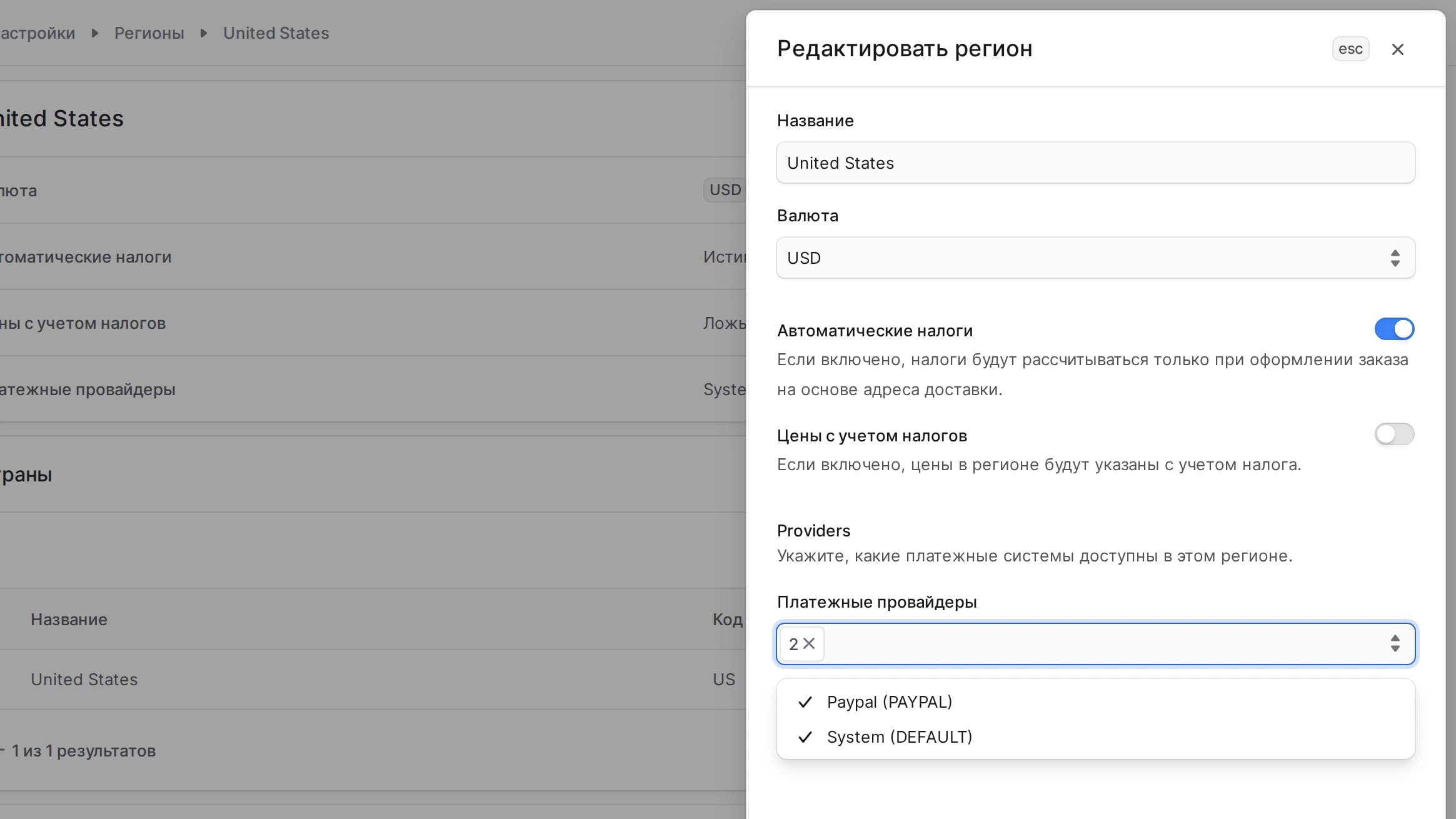Click the USD currency badge in background
1456x819 pixels.
click(725, 190)
